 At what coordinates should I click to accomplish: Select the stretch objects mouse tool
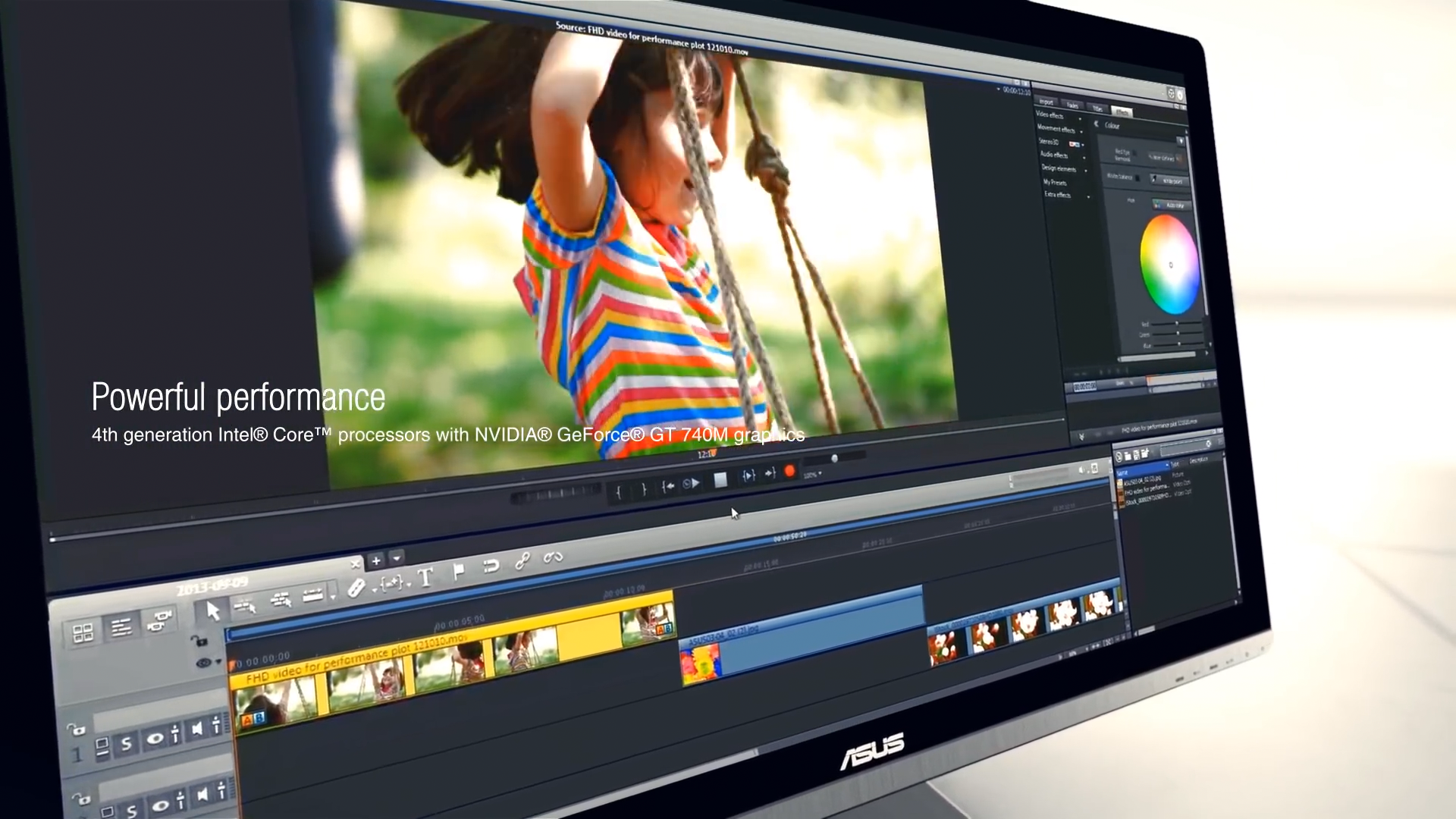(313, 595)
